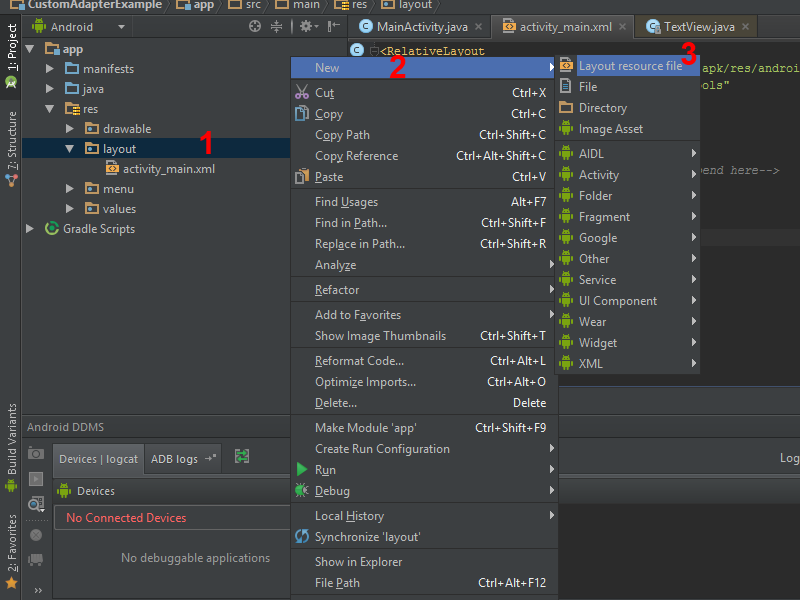The image size is (800, 600).
Task: Click the Favorites star icon in left strip
Action: [x=11, y=583]
